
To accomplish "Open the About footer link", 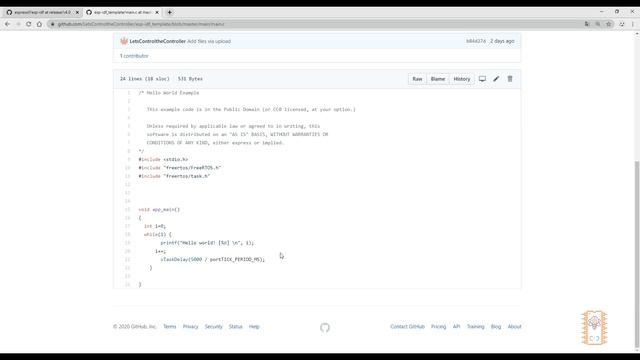I will point(514,327).
